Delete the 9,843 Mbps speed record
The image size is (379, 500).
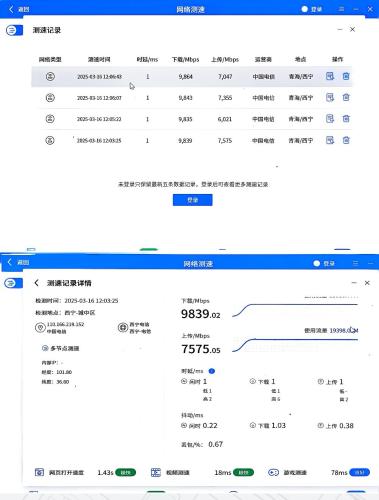pyautogui.click(x=346, y=98)
